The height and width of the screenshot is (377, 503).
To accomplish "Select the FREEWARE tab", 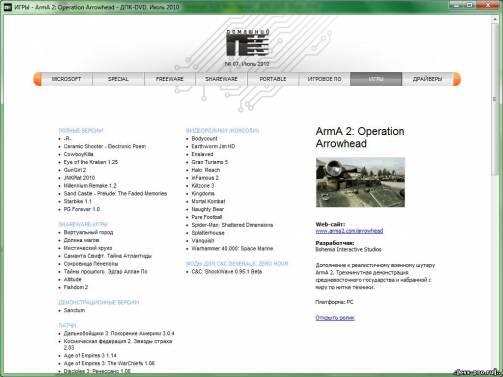I will pyautogui.click(x=170, y=79).
